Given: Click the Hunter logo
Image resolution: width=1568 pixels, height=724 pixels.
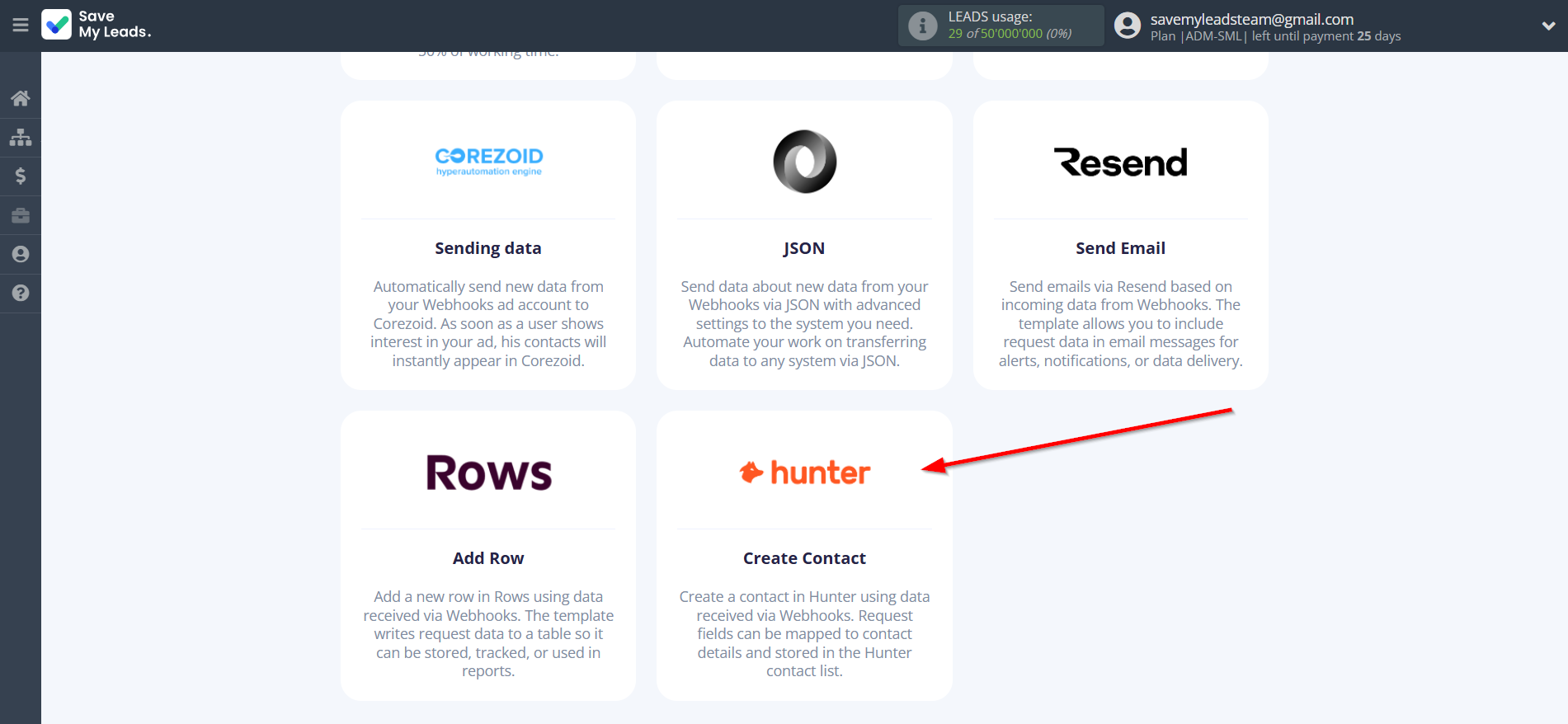Looking at the screenshot, I should pos(804,472).
